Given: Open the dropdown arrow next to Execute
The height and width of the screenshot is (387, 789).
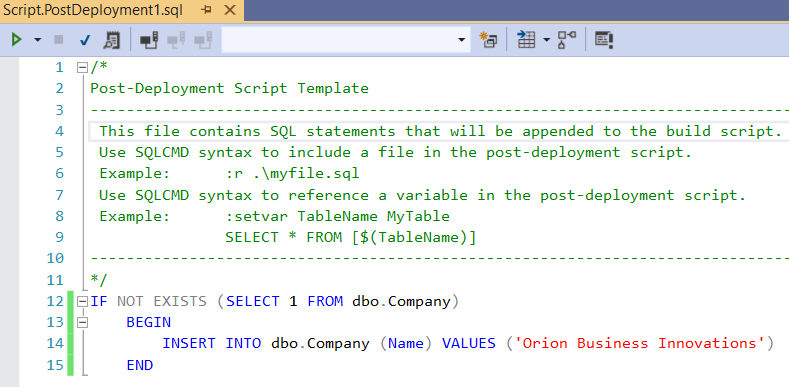Looking at the screenshot, I should point(38,40).
